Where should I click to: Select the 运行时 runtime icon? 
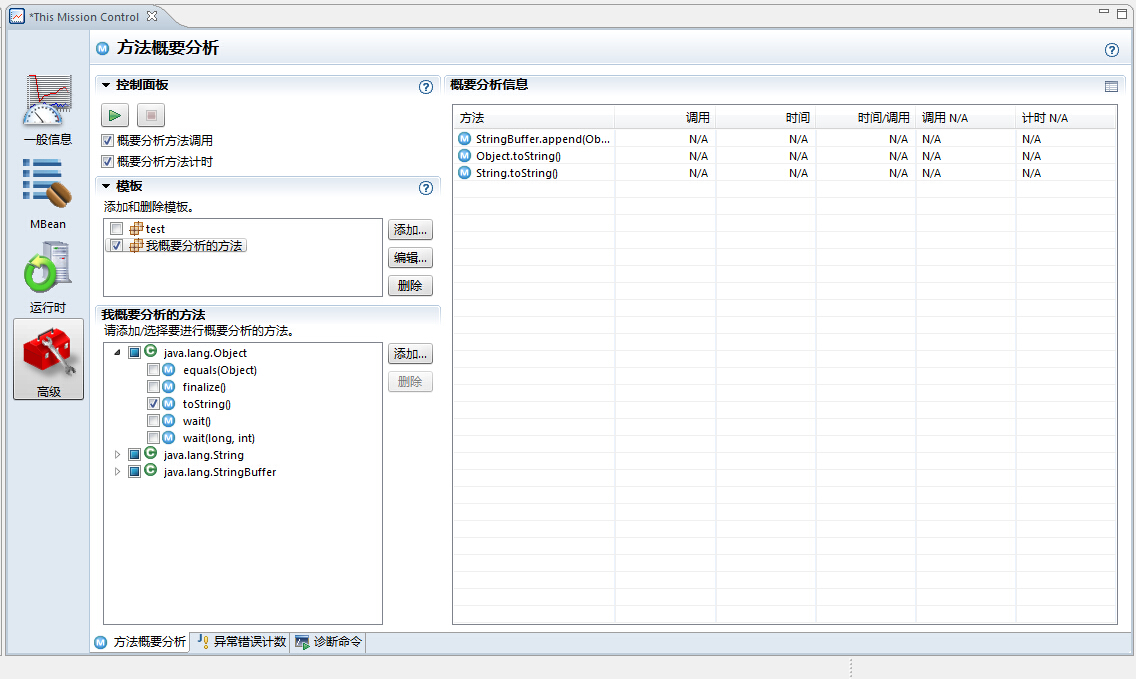pos(48,268)
